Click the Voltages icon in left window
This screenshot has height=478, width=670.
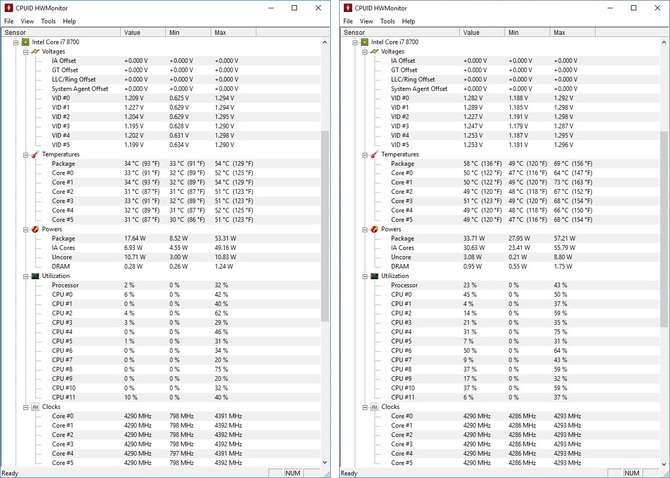click(x=35, y=51)
